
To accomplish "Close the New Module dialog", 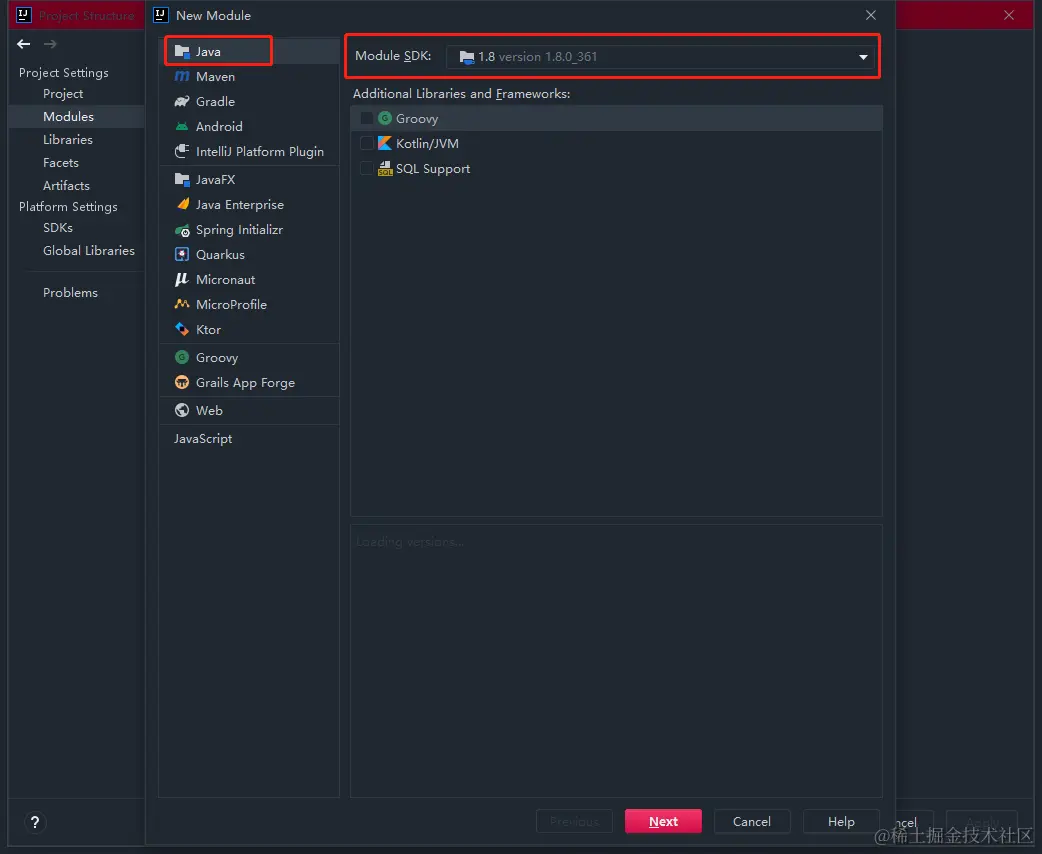I will point(871,15).
